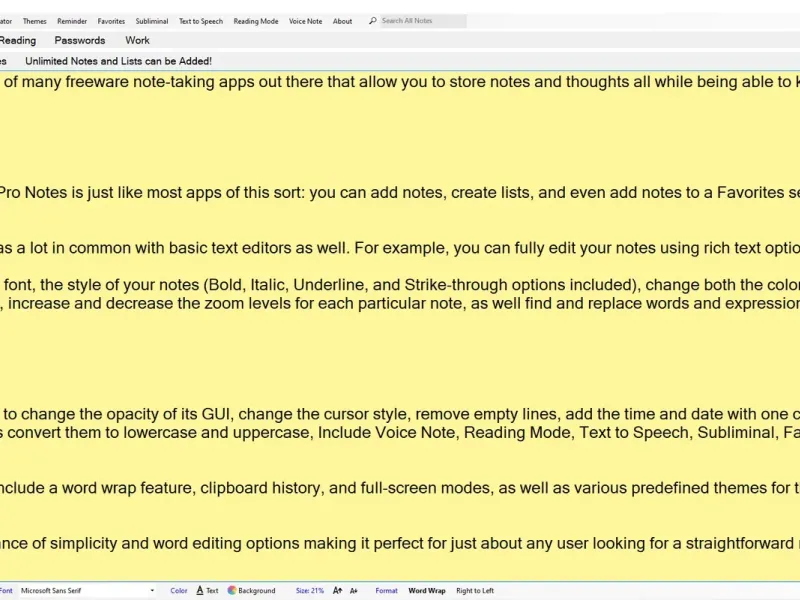Click the font dropdown arrow
This screenshot has height=600, width=800.
click(152, 591)
